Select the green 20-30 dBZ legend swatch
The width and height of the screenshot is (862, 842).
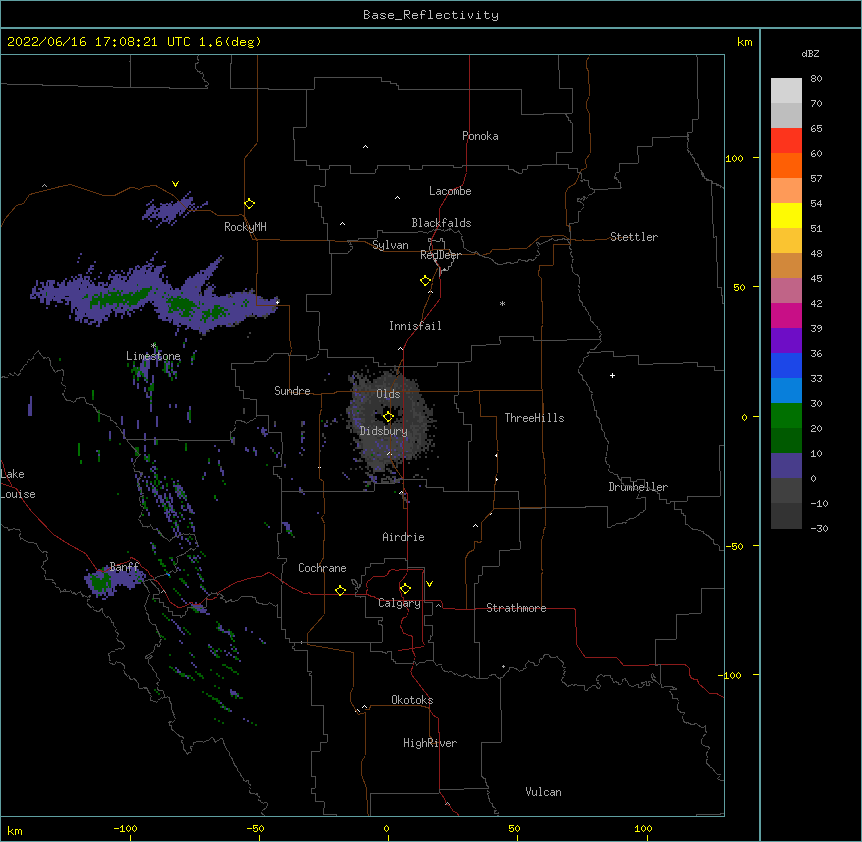click(786, 416)
